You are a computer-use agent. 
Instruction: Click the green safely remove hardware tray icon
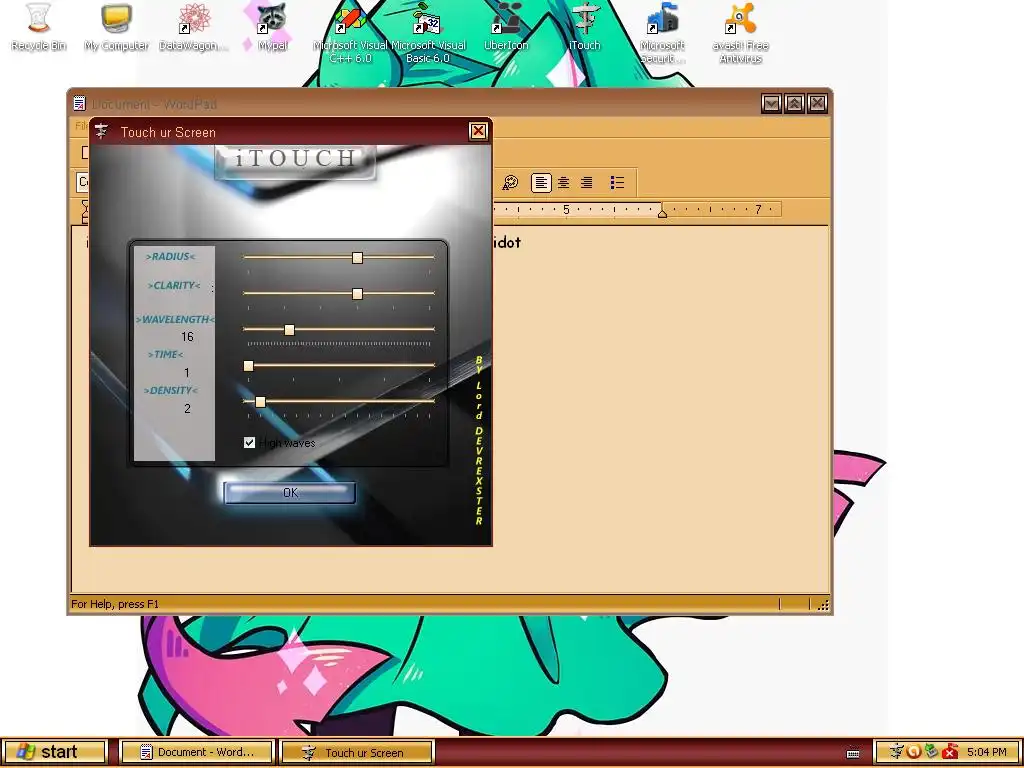(931, 752)
